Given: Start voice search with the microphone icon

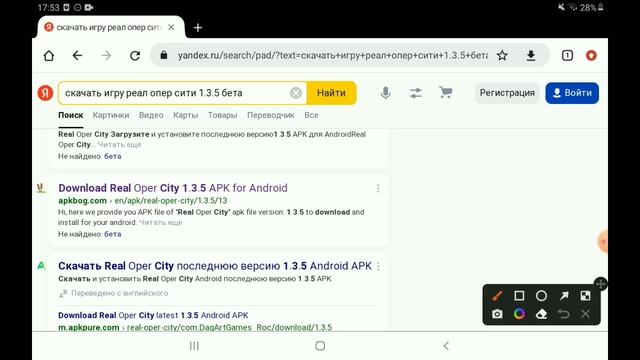Looking at the screenshot, I should (x=385, y=93).
